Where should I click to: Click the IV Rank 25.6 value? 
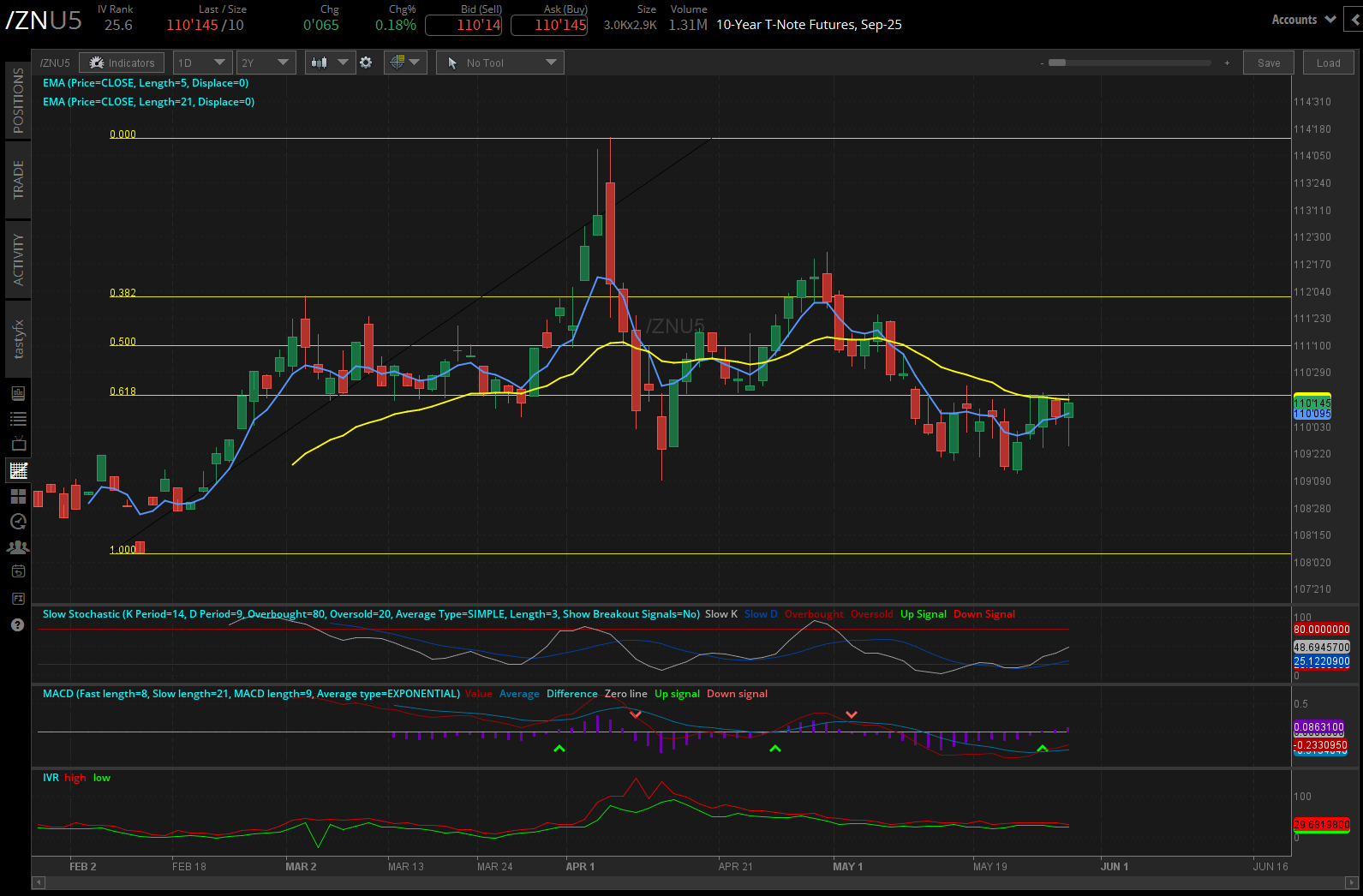coord(118,25)
